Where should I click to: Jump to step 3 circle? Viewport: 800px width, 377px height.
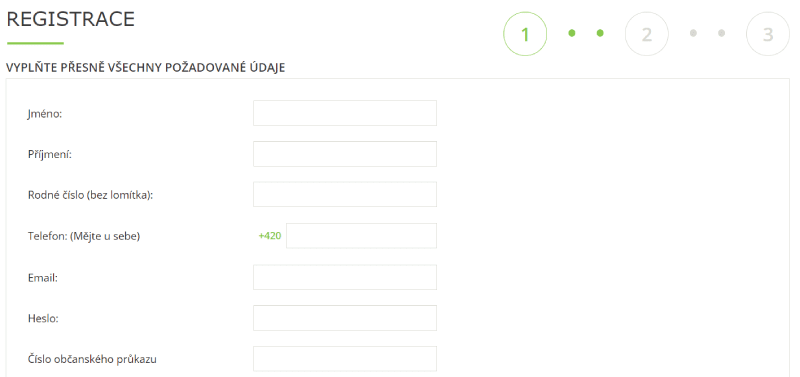click(768, 34)
